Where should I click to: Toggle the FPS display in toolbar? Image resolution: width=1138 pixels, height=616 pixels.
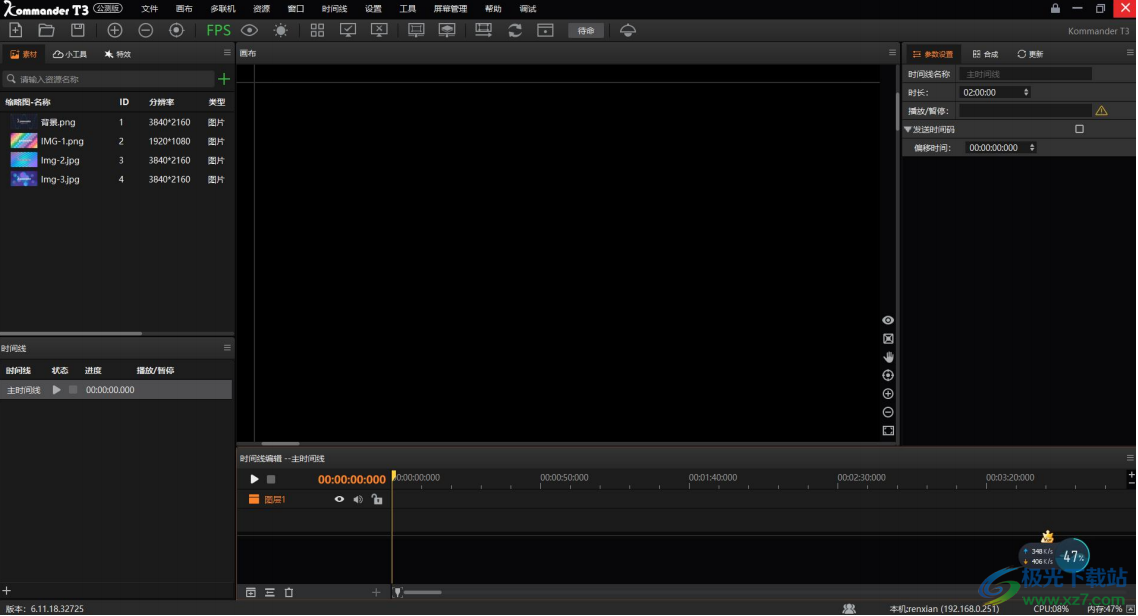pos(218,30)
